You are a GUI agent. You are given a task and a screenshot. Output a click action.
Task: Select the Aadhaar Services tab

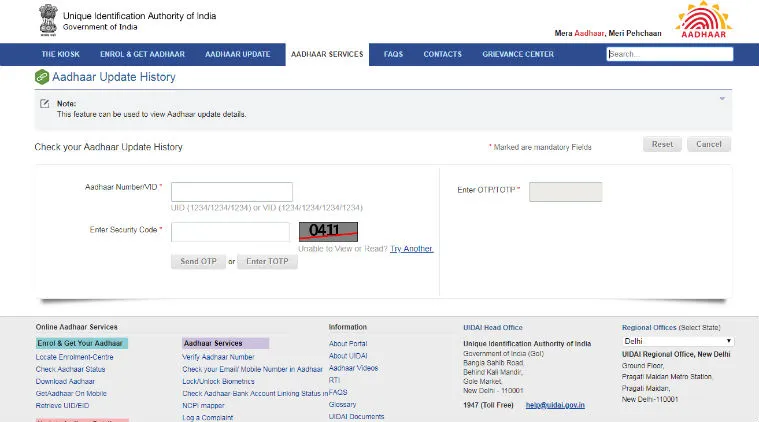click(327, 54)
